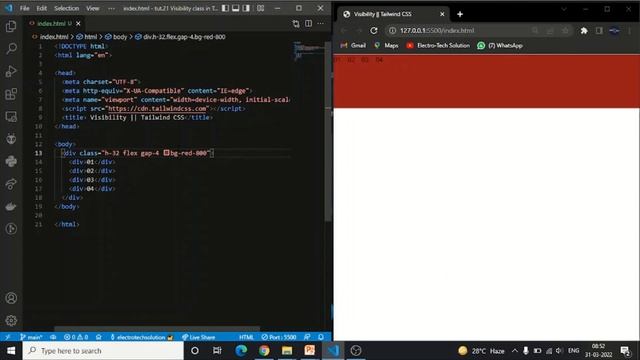Toggle the primary side bar layout icon
Viewport: 640px width, 360px height.
click(225, 8)
